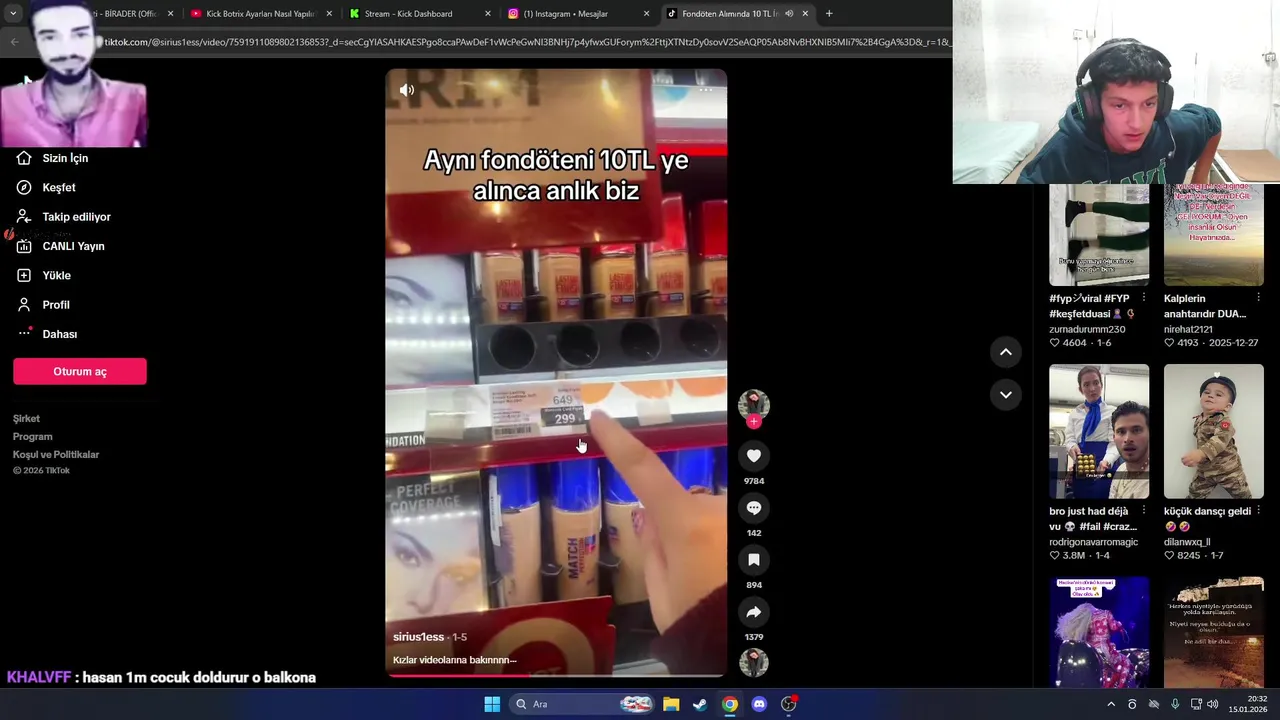Share the video via arrow icon
The width and height of the screenshot is (1280, 720).
pos(754,612)
